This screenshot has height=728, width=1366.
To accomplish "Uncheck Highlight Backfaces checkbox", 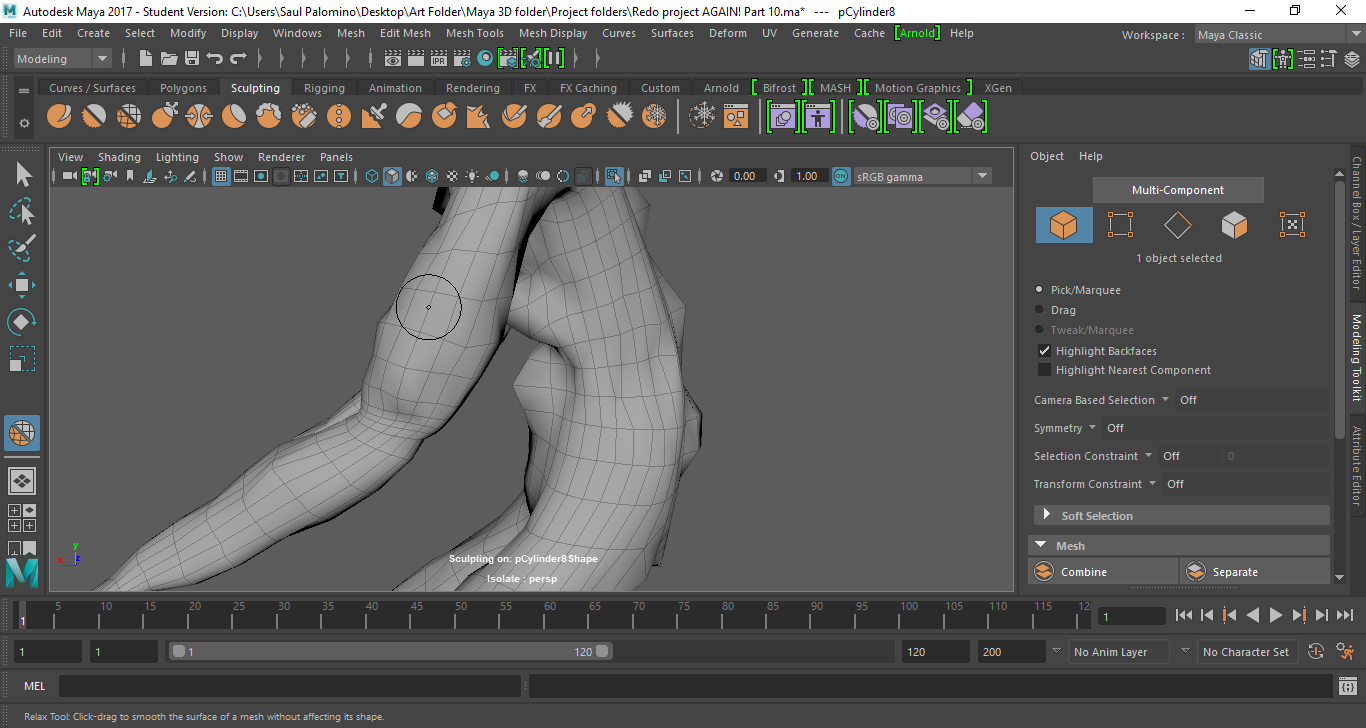I will pyautogui.click(x=1044, y=351).
